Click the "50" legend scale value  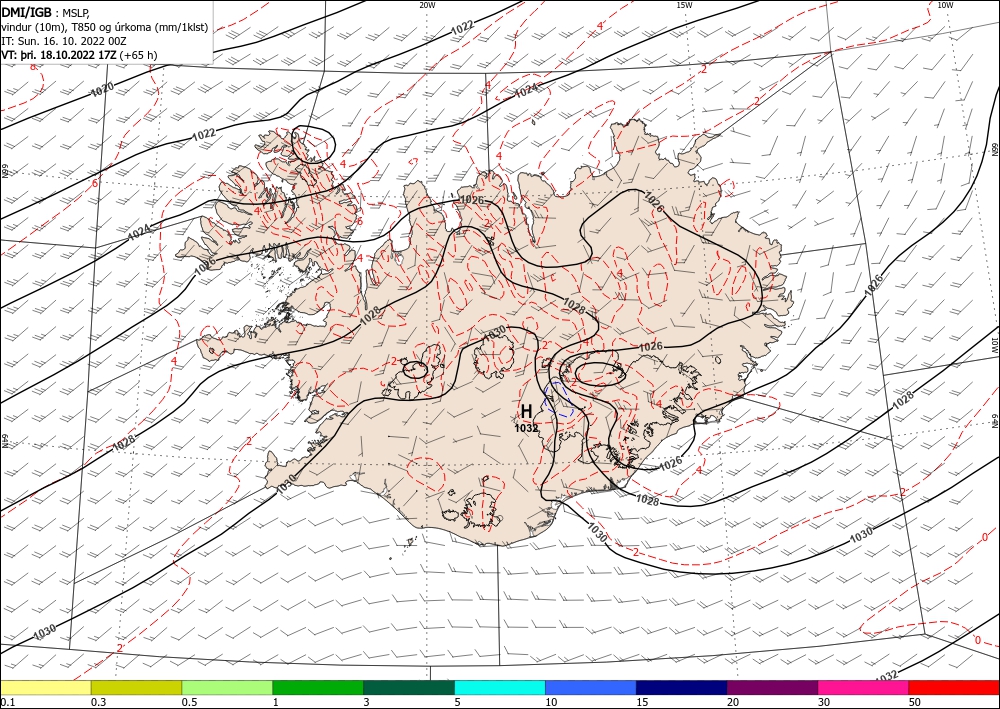915,702
